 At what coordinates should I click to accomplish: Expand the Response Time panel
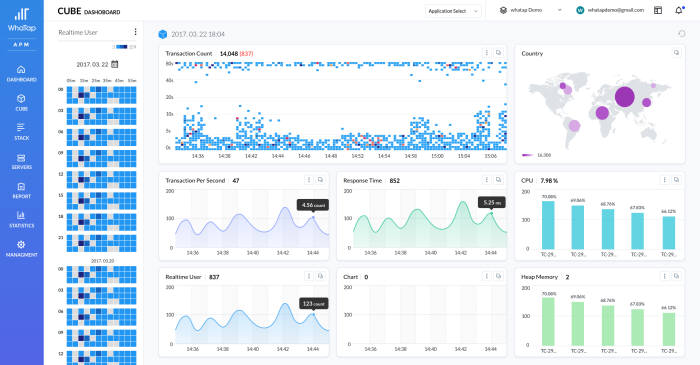(498, 180)
